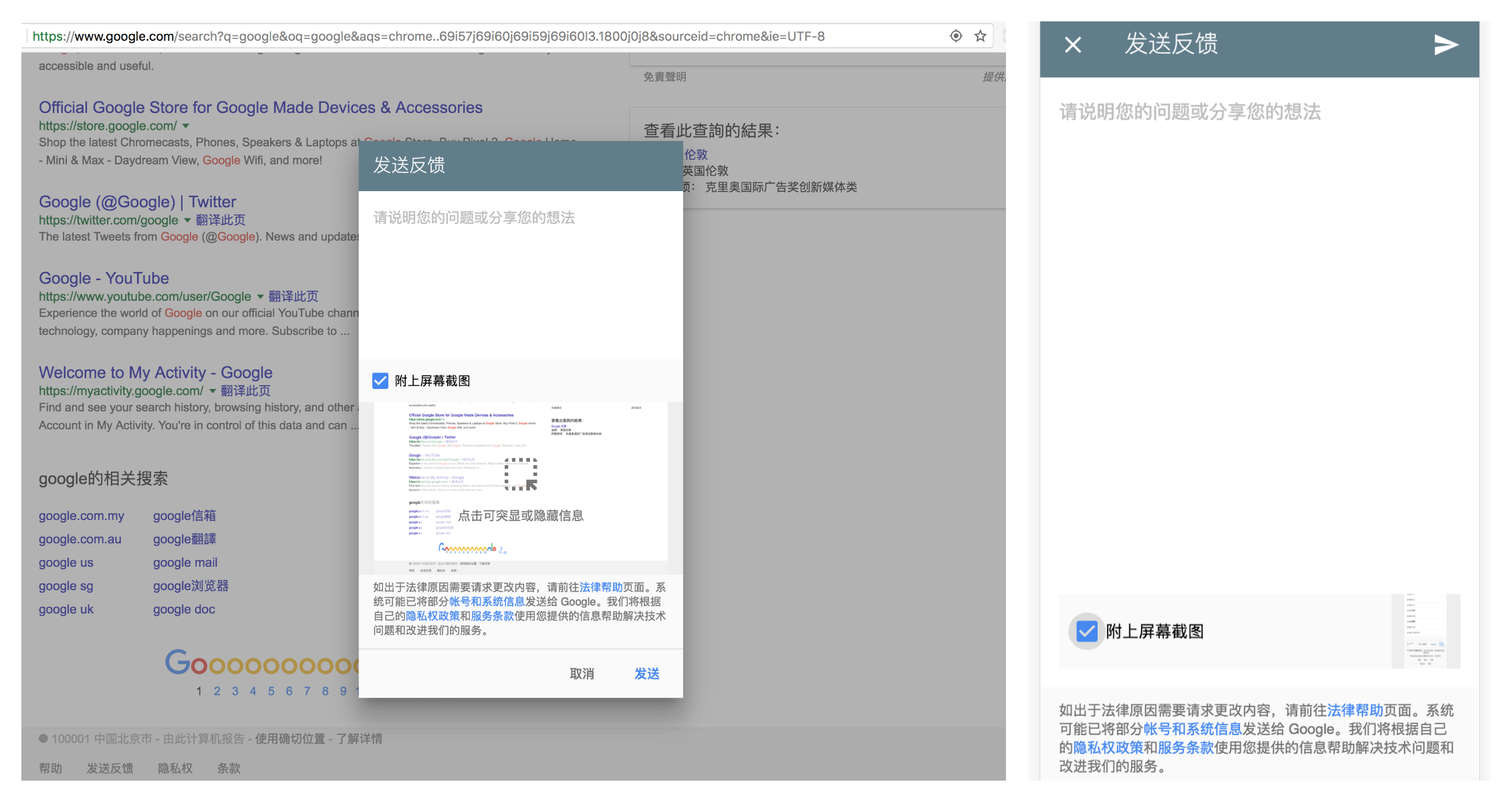This screenshot has height=802, width=1512.
Task: Click 使用确切位置 in the footer
Action: pyautogui.click(x=290, y=739)
